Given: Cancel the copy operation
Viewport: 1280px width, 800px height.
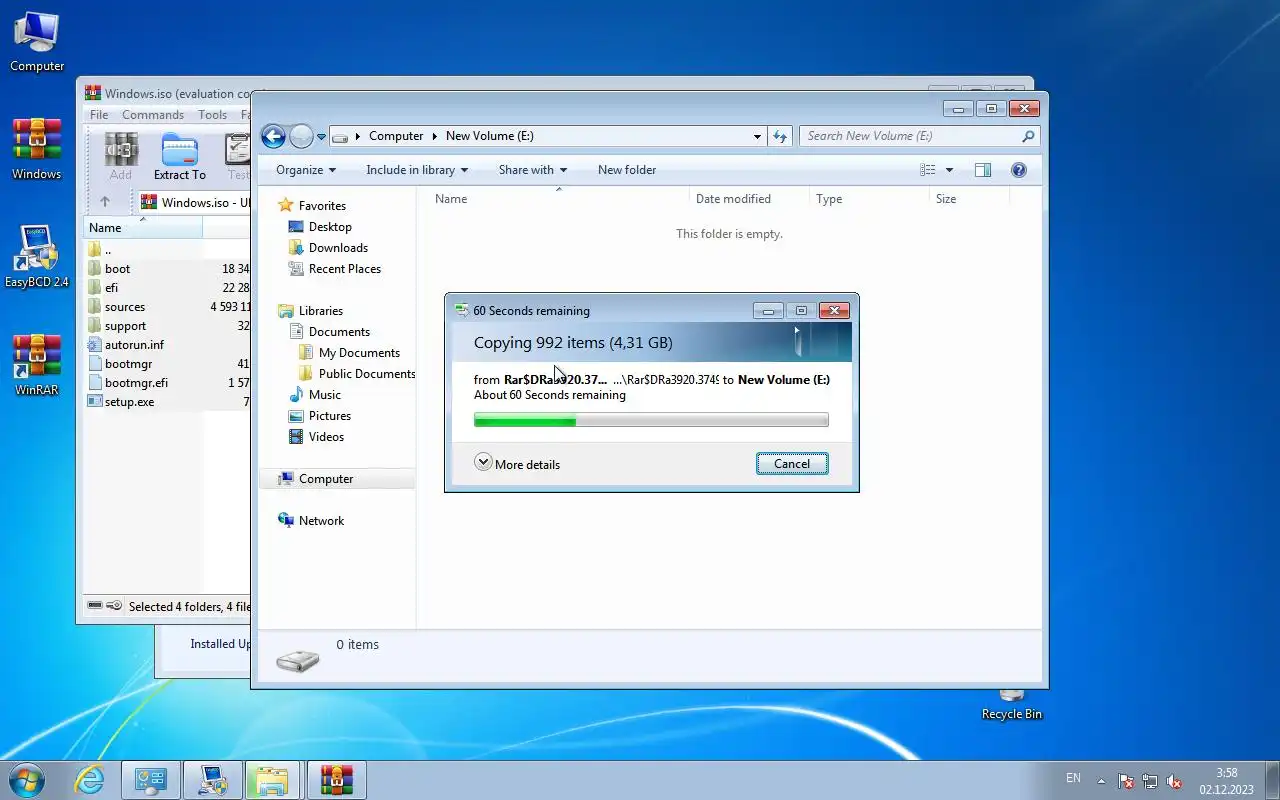Looking at the screenshot, I should [792, 464].
